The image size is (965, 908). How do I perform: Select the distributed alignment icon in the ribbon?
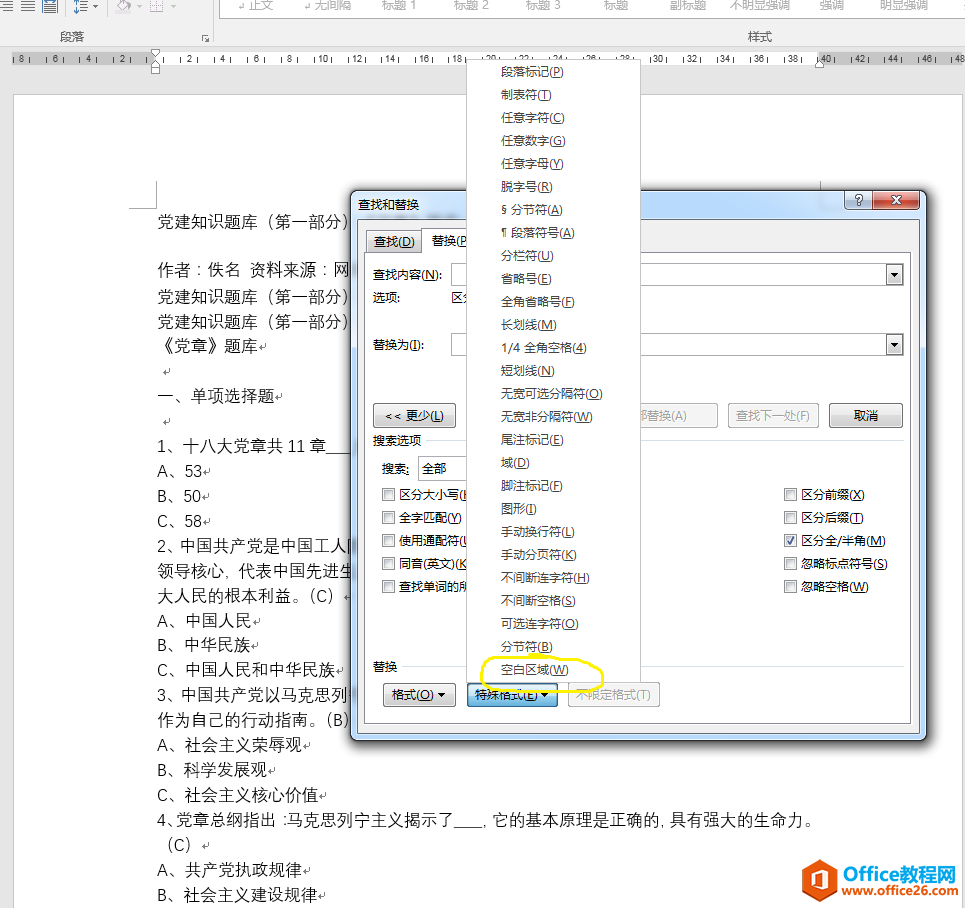click(x=50, y=6)
